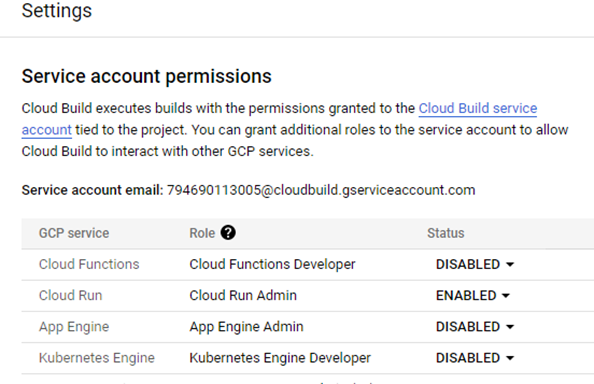Open Cloud Functions DISABLED status dropdown
Viewport: 594px width, 384px height.
click(x=475, y=264)
